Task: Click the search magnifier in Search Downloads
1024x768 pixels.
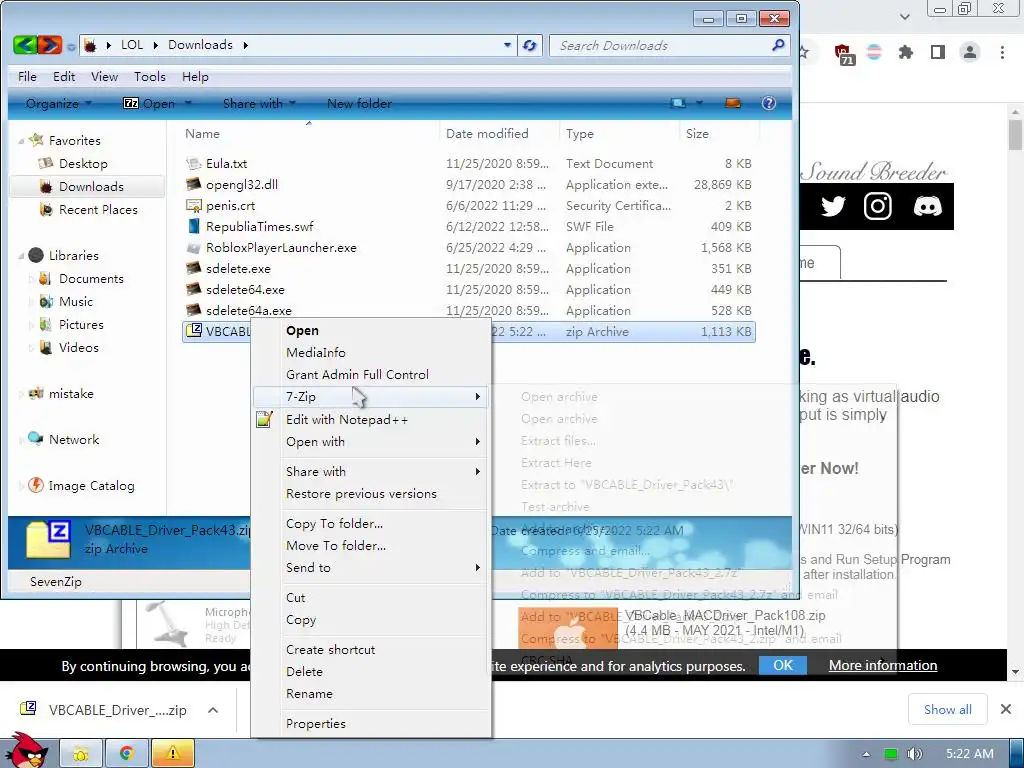Action: [x=778, y=45]
